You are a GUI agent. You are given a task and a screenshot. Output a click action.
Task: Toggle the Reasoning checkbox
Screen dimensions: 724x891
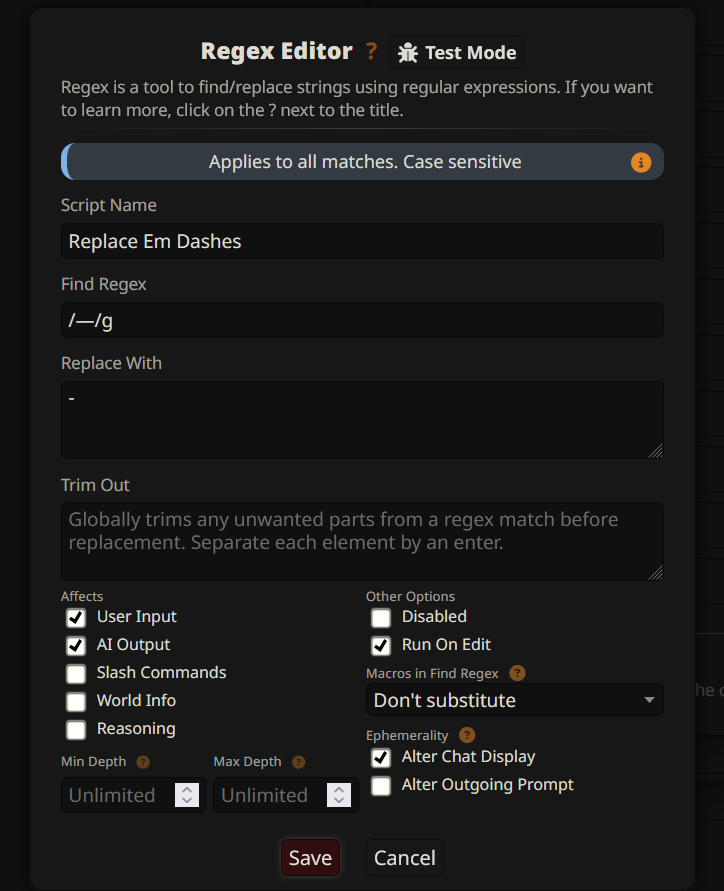[x=76, y=729]
